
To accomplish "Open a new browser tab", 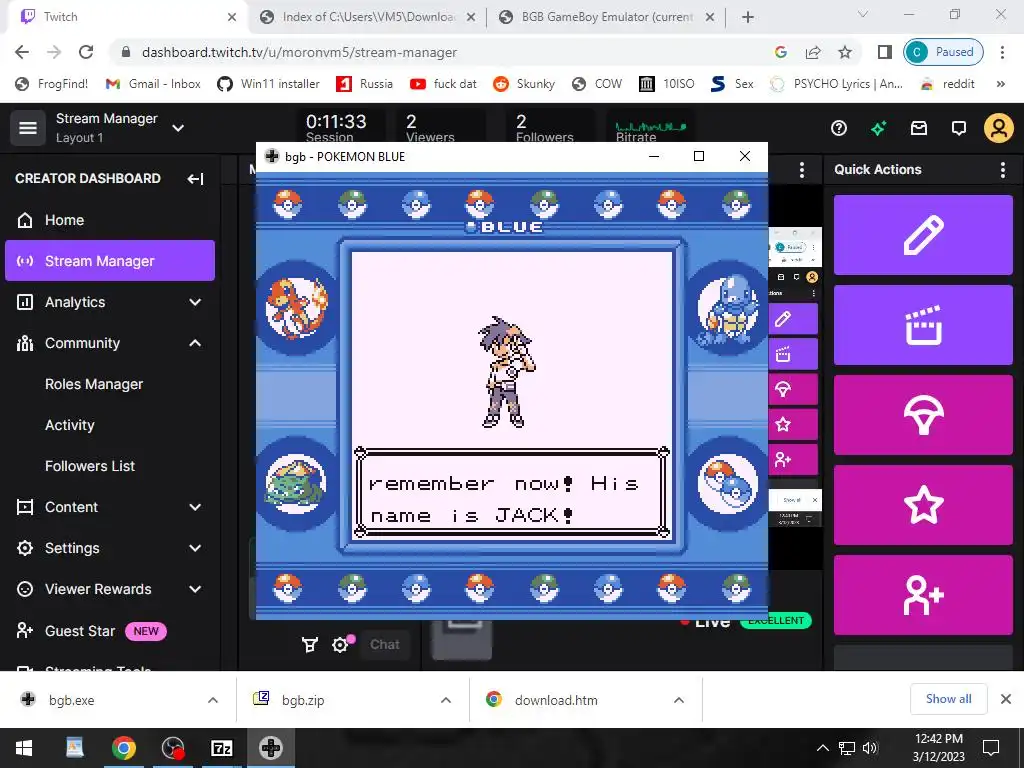I will point(748,17).
